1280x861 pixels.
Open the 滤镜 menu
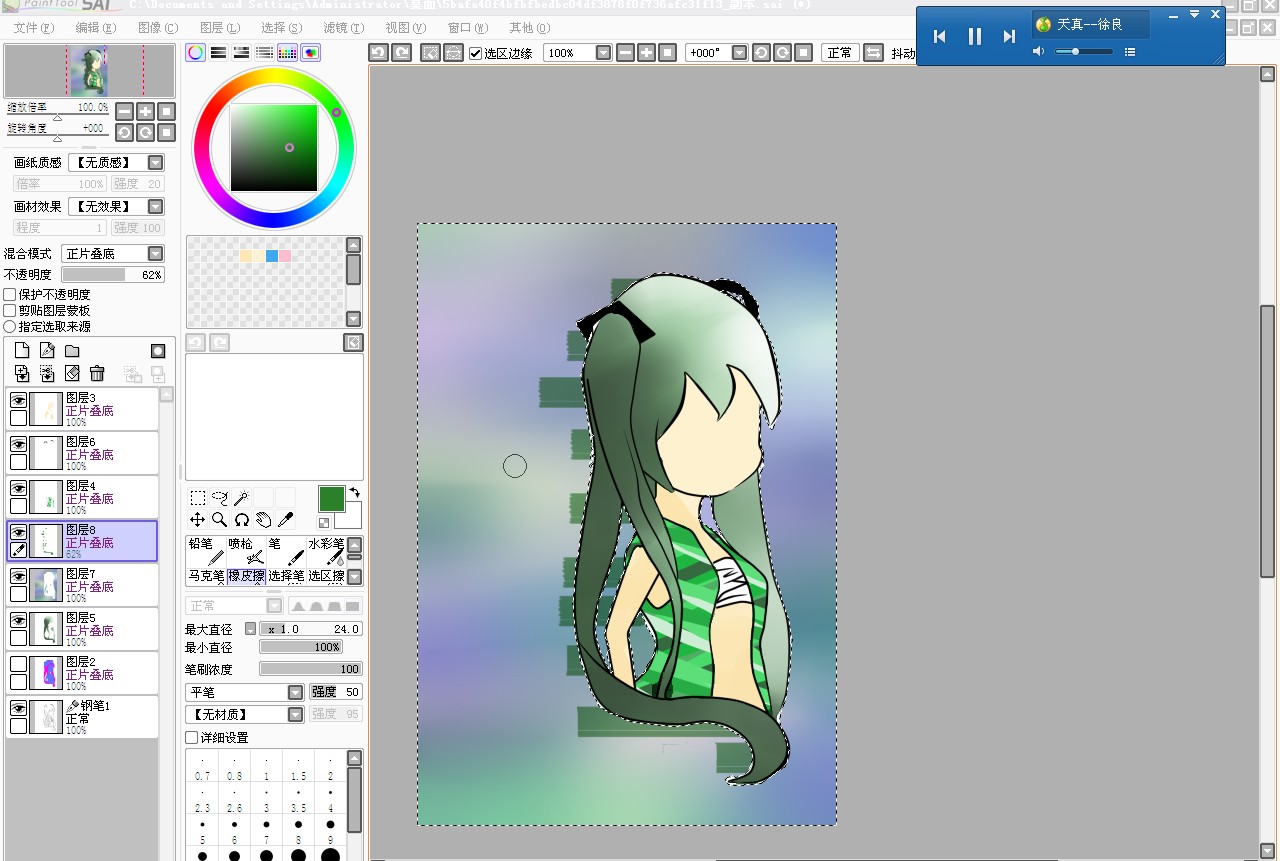click(x=344, y=28)
